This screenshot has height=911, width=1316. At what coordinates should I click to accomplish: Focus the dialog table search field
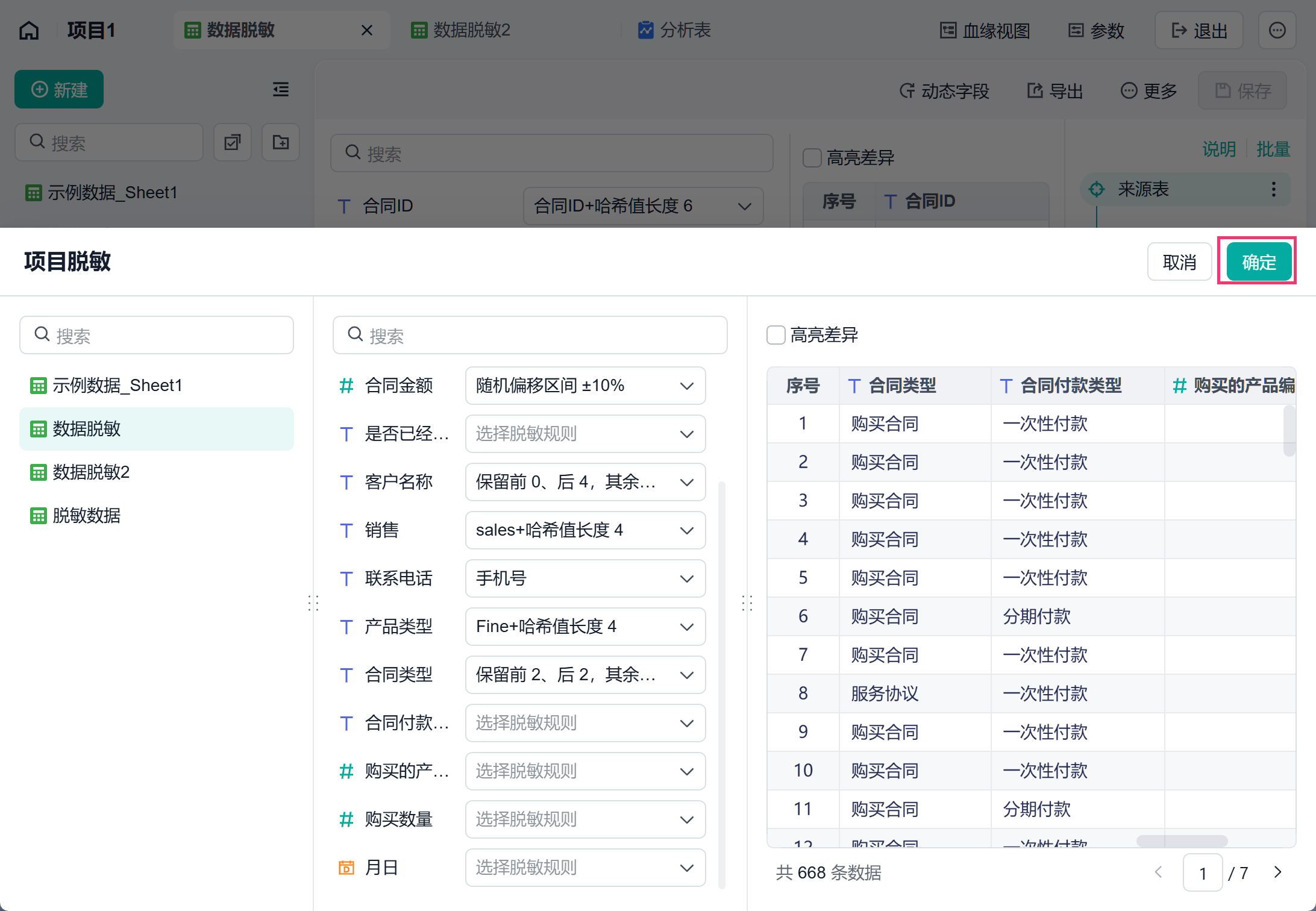(157, 335)
